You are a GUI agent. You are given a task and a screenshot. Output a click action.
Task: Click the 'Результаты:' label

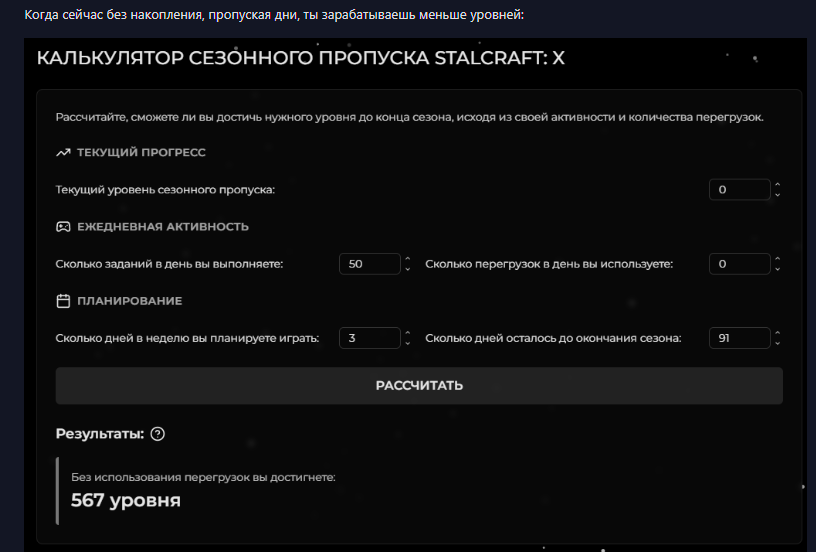pos(99,434)
